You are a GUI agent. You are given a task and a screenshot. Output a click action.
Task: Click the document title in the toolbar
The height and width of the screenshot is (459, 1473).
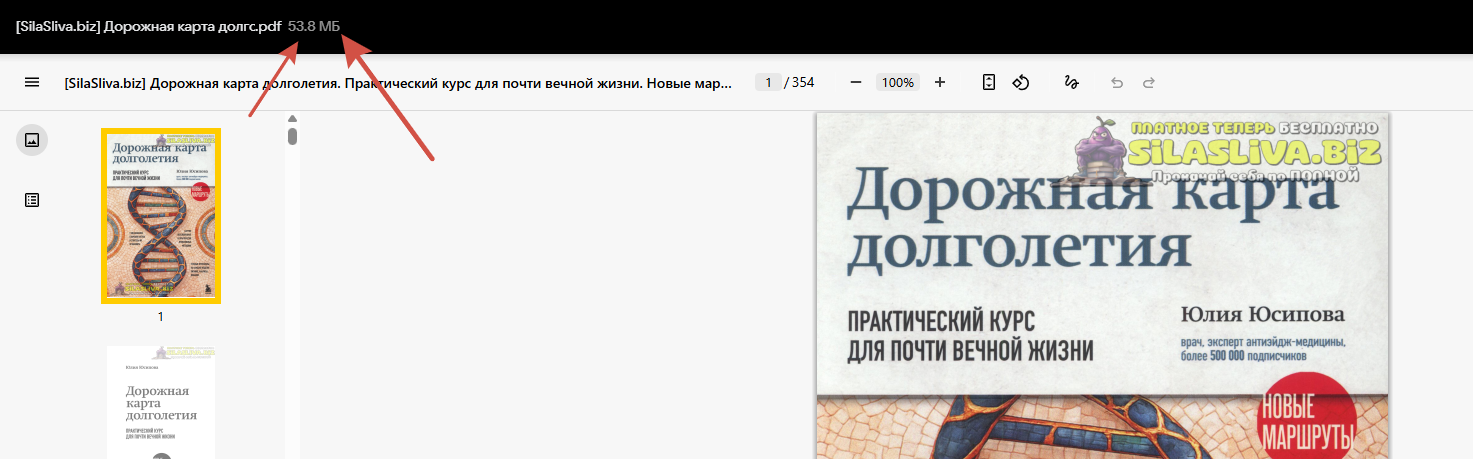[399, 82]
